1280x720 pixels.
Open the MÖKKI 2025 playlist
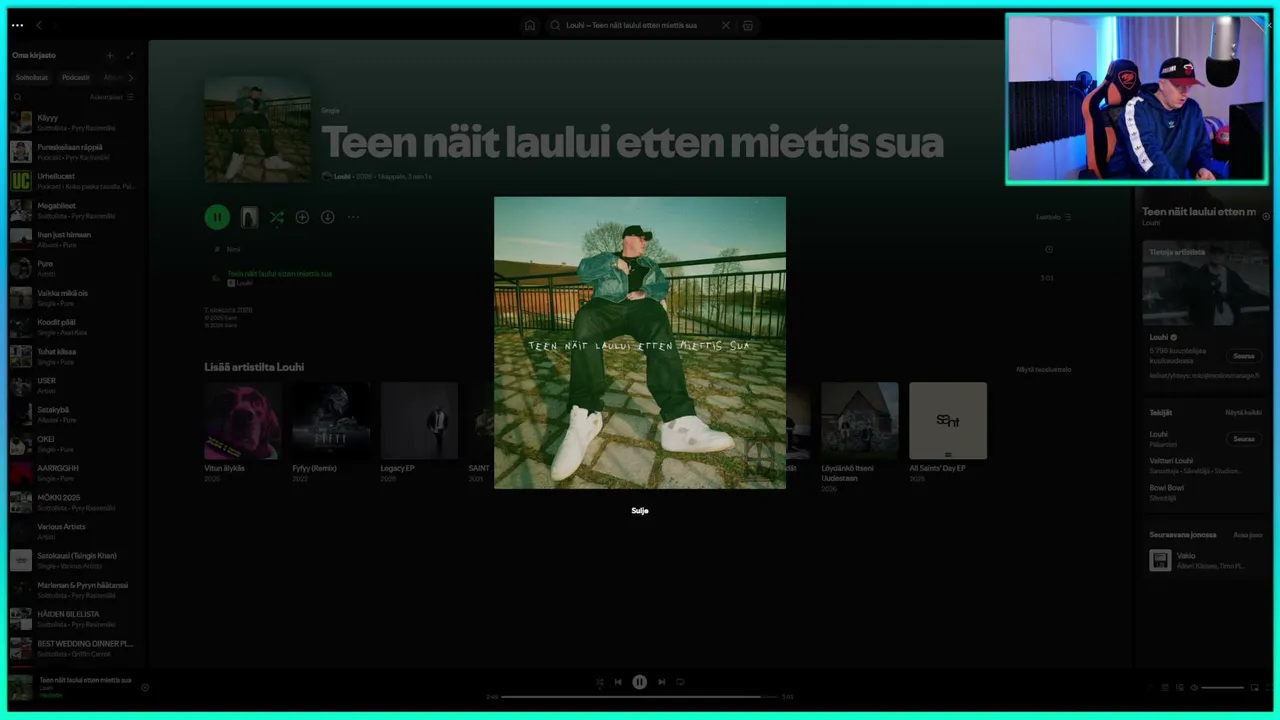click(74, 502)
